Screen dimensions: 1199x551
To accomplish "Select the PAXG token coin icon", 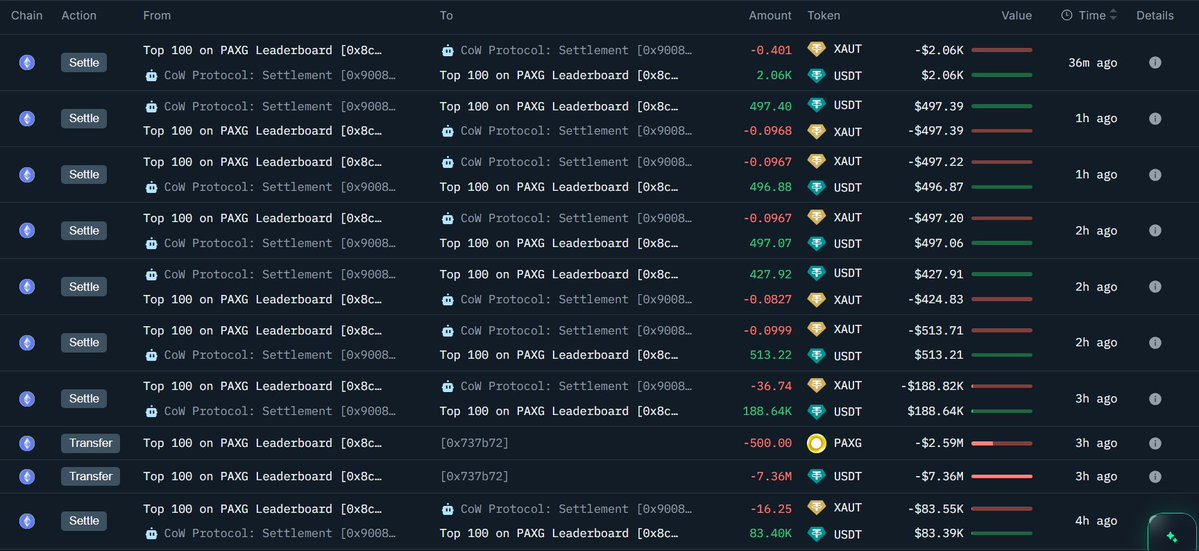I will pos(817,443).
